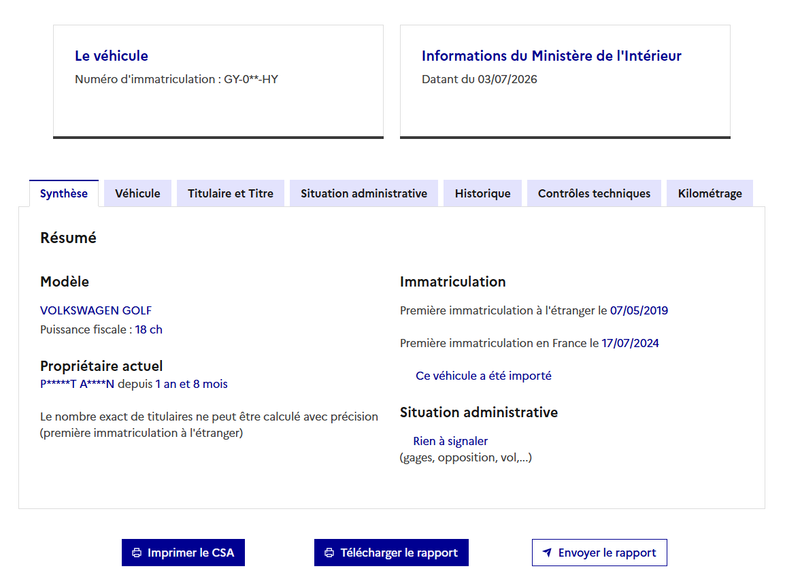Click the Envoyer le rapport button
Viewport: 800px width, 582px height.
tap(599, 552)
